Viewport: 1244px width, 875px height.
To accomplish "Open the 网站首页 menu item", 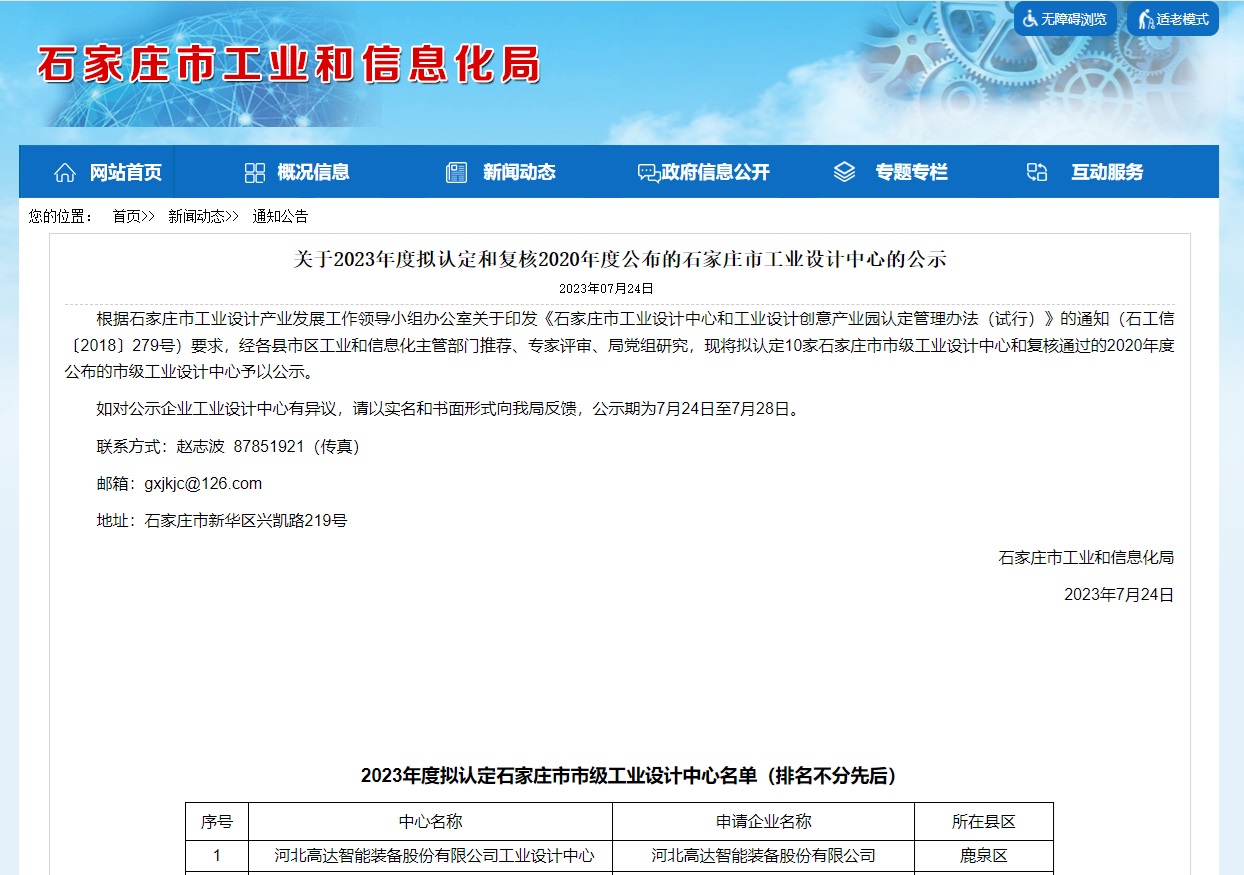I will (x=125, y=173).
